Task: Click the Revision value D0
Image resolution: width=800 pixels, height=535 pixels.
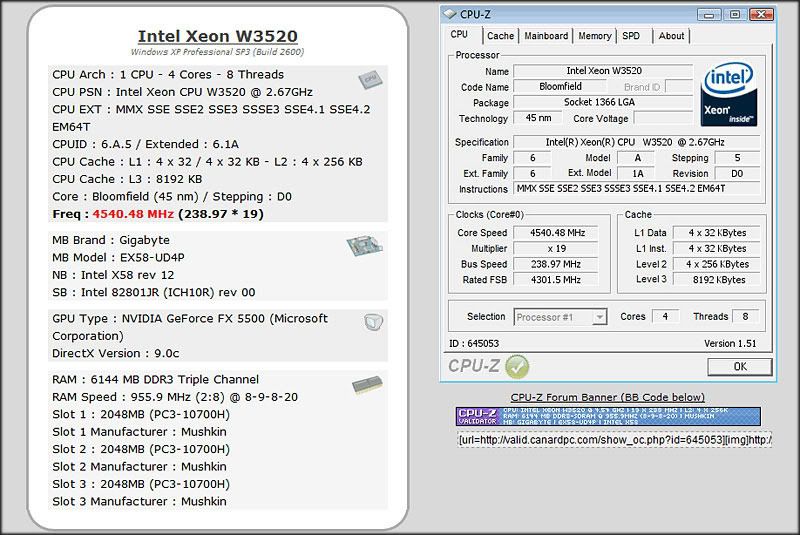Action: coord(737,173)
